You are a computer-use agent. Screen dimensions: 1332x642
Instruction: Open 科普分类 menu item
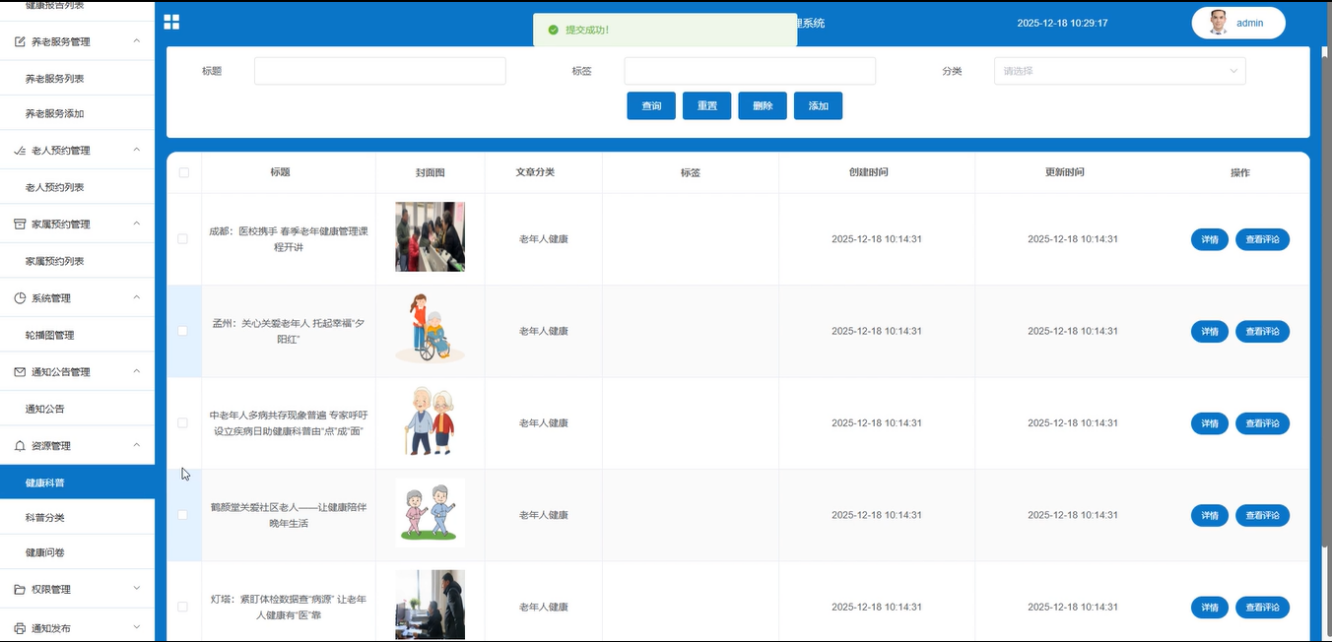pyautogui.click(x=77, y=518)
